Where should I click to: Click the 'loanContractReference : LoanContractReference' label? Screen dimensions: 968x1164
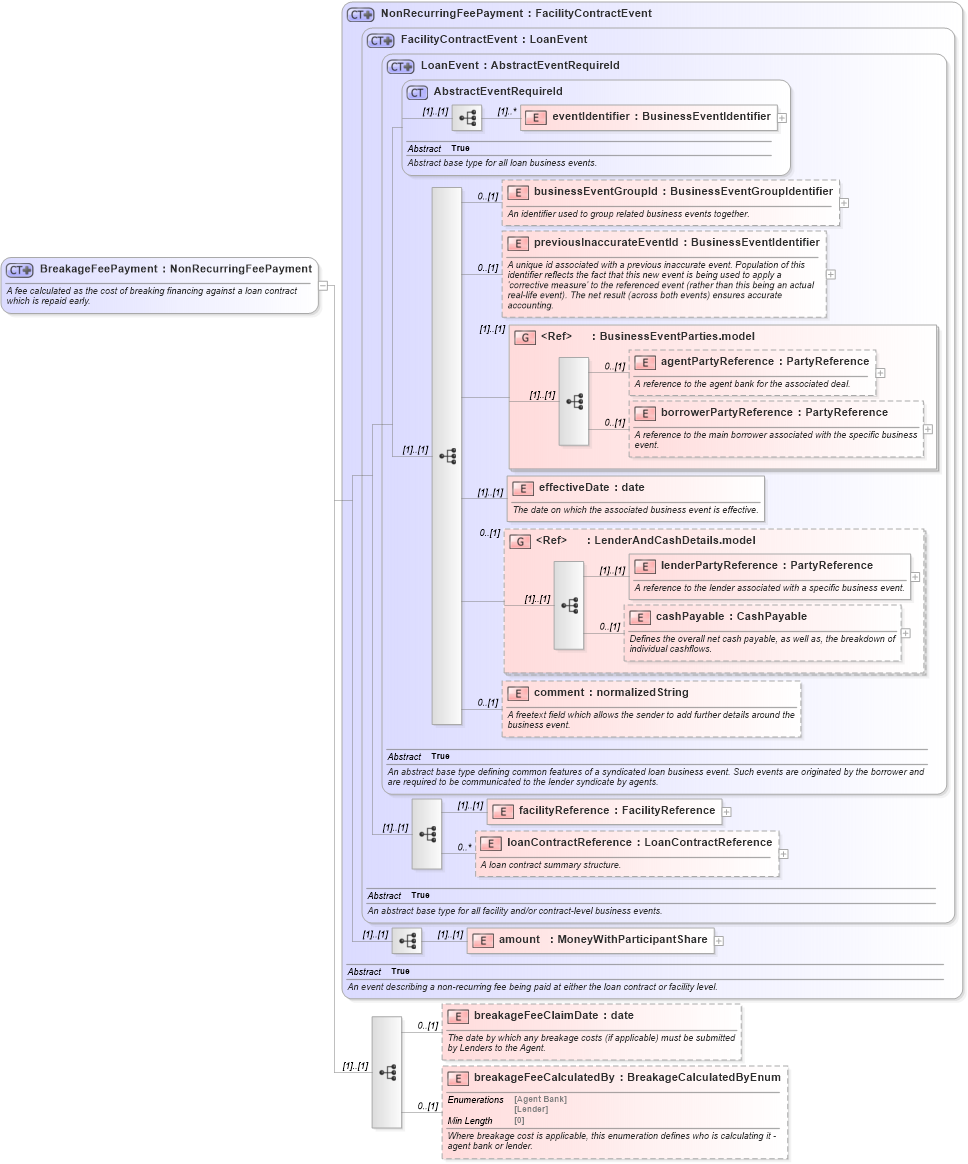click(x=640, y=843)
